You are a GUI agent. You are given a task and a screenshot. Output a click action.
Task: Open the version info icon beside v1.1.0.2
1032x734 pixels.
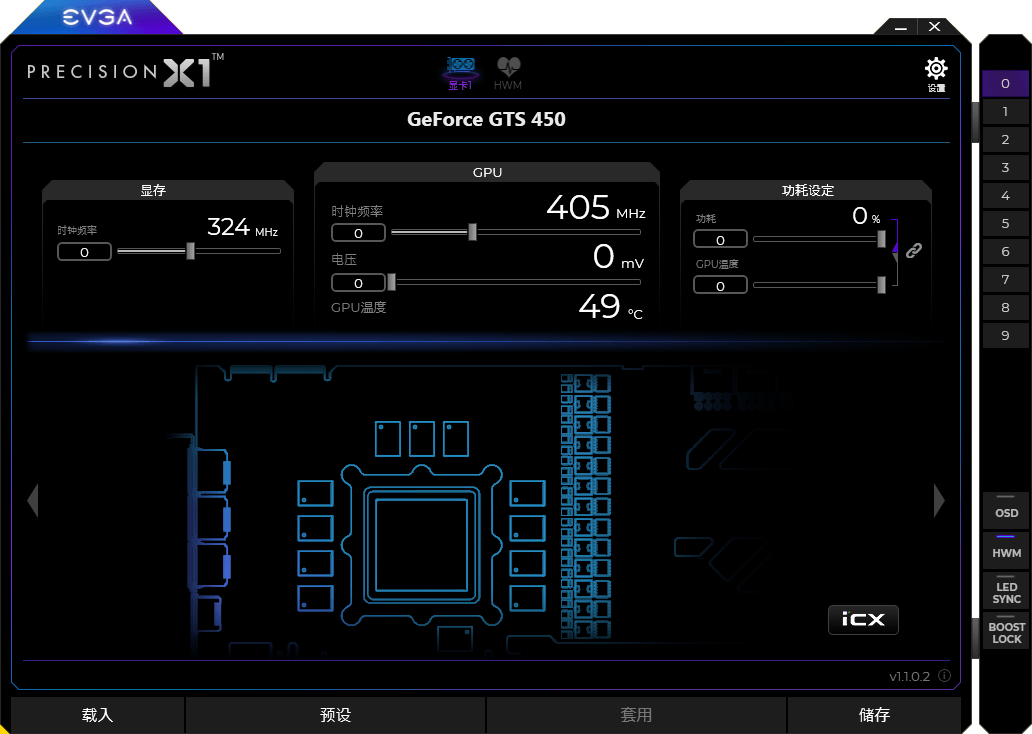(x=944, y=675)
